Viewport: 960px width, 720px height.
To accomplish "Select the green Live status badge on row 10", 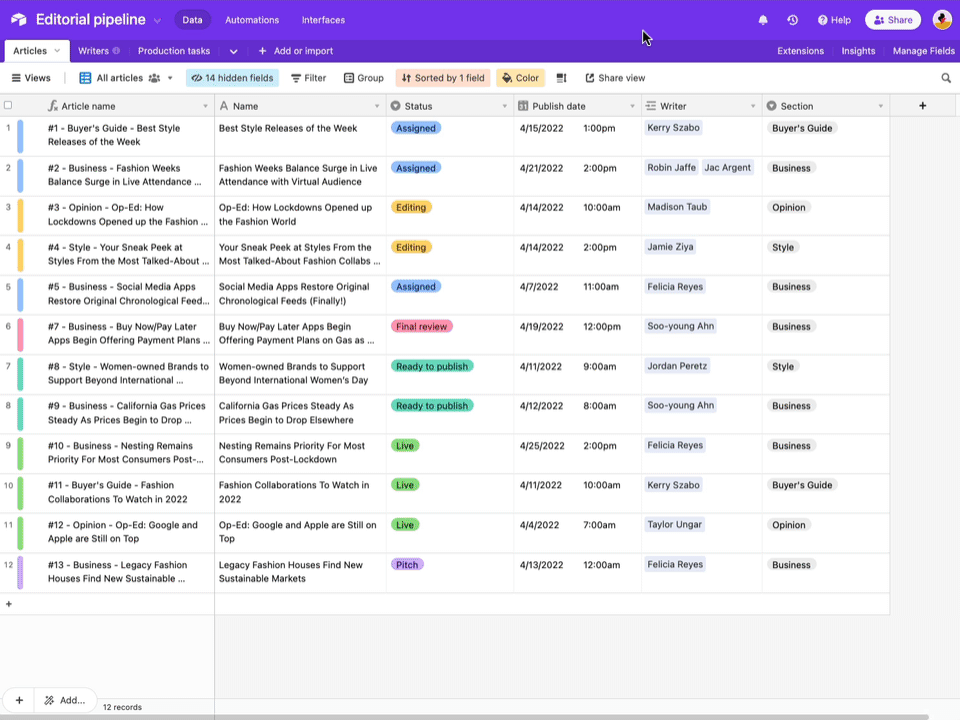I will 405,485.
